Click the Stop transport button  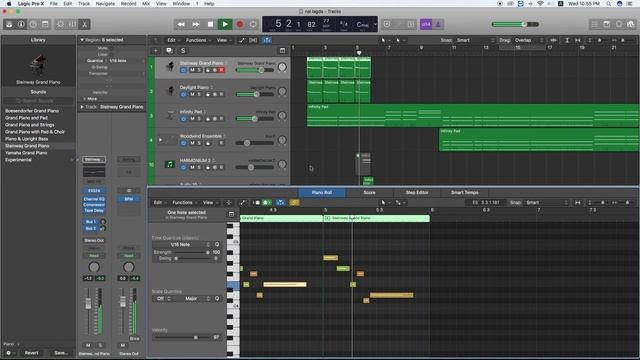coord(210,24)
